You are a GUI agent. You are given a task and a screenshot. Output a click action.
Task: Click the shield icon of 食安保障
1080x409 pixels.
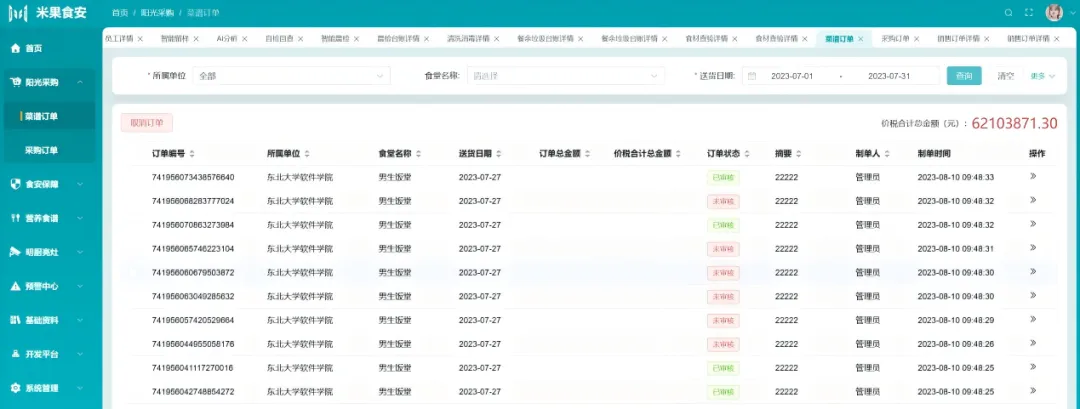coord(15,184)
